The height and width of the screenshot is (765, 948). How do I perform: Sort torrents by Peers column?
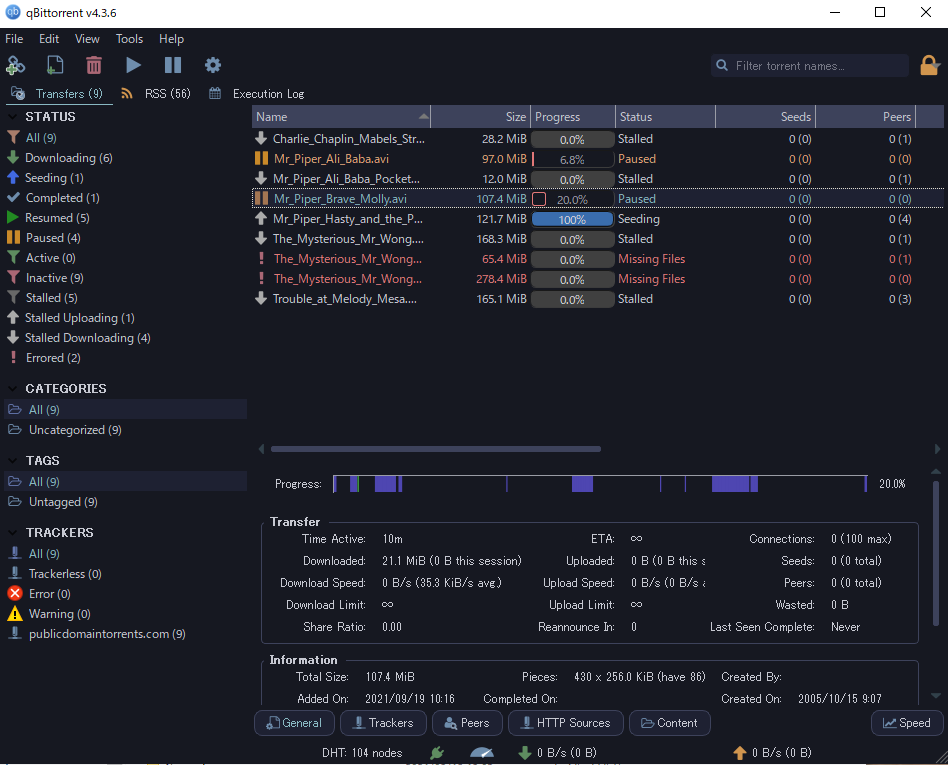[x=866, y=117]
